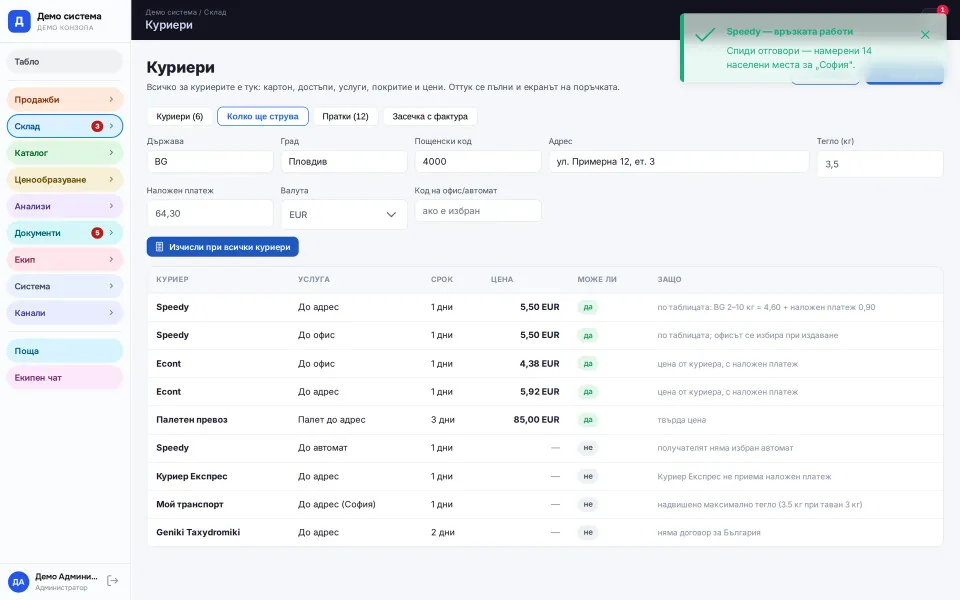The image size is (960, 600).
Task: Open the Валута EUR dropdown
Action: 343,214
